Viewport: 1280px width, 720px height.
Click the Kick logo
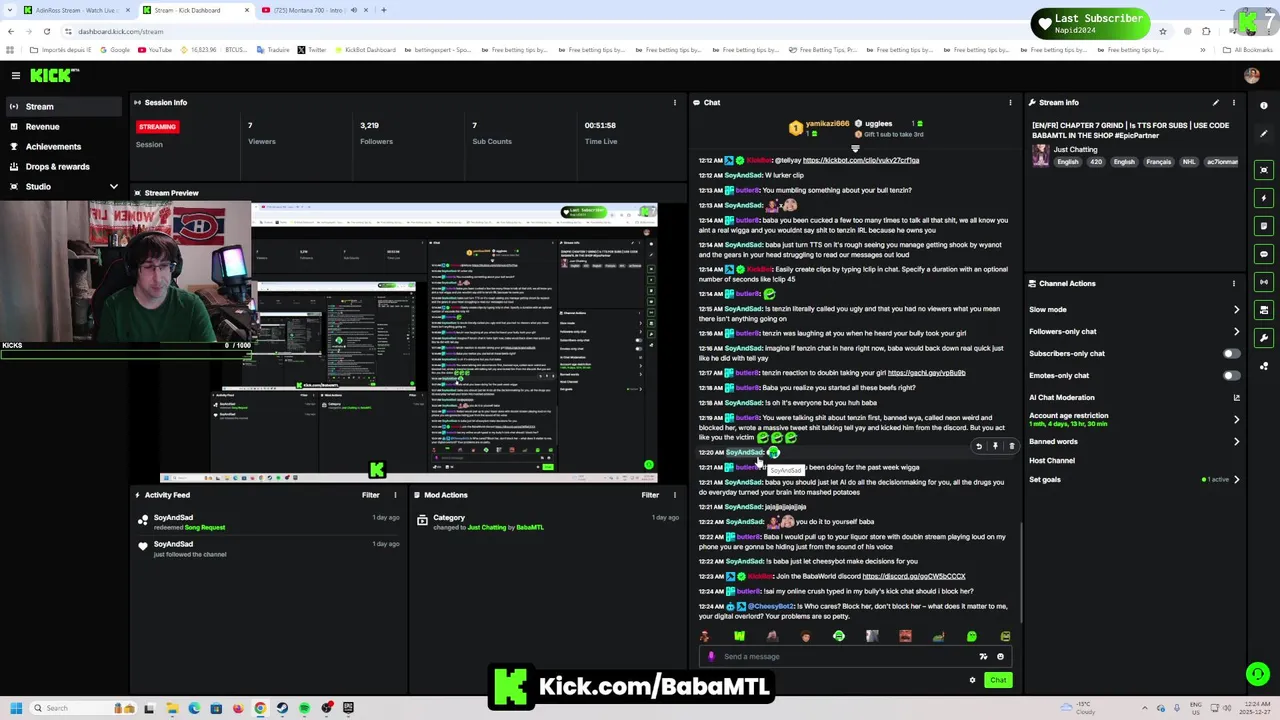point(53,75)
